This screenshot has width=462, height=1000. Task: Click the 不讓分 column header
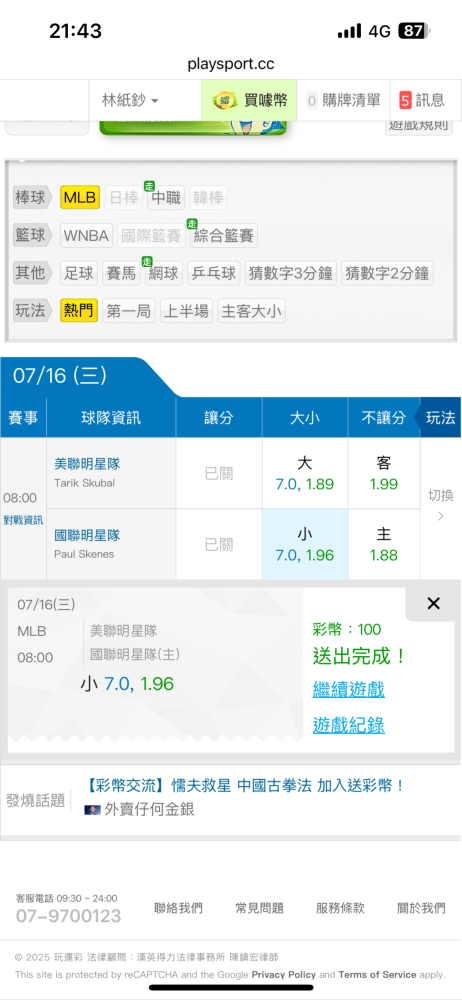[x=383, y=418]
